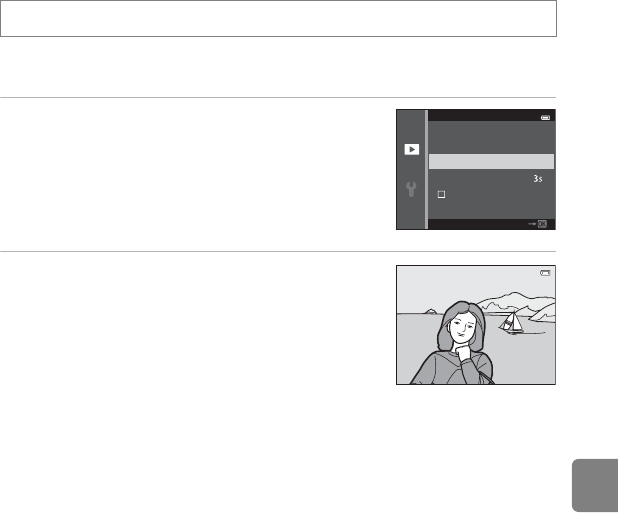Viewport: 618px width, 513px height.
Task: Click the dark title bar of the menu
Action: tap(491, 115)
